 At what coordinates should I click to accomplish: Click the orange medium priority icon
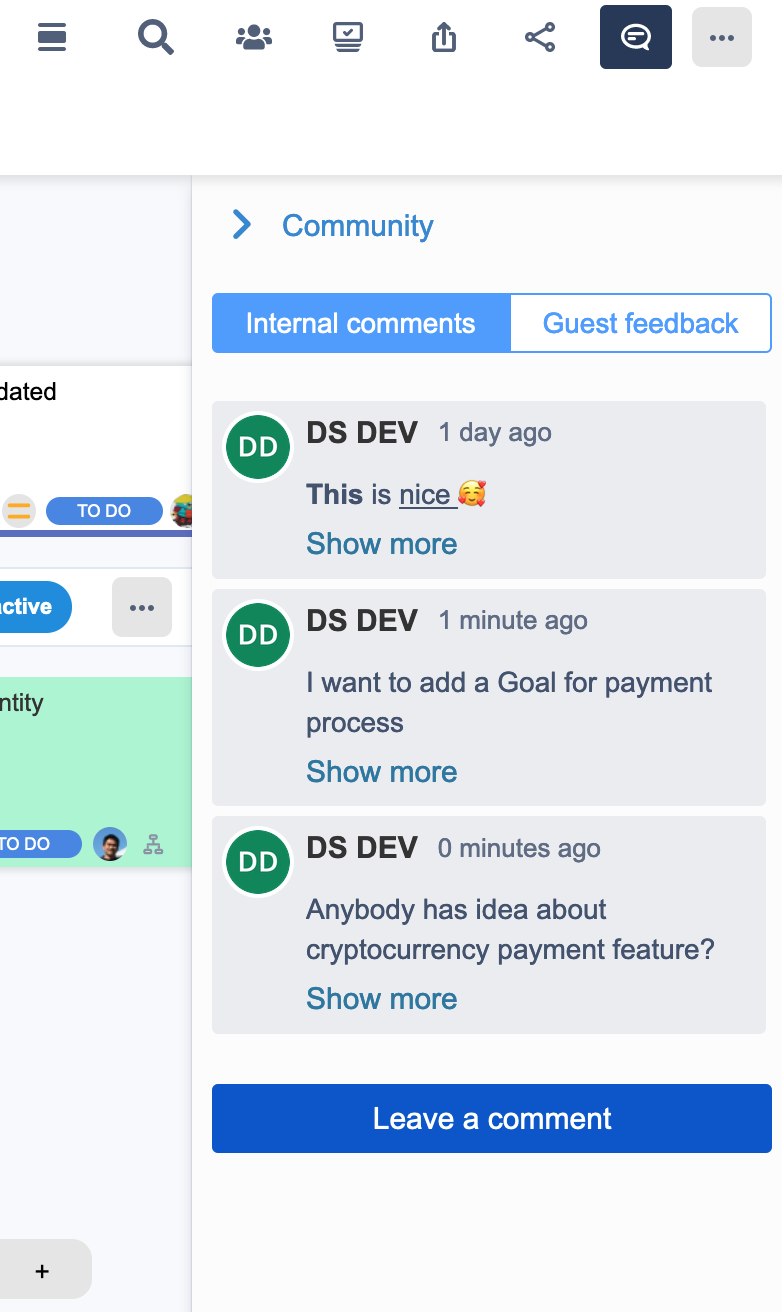pyautogui.click(x=18, y=511)
